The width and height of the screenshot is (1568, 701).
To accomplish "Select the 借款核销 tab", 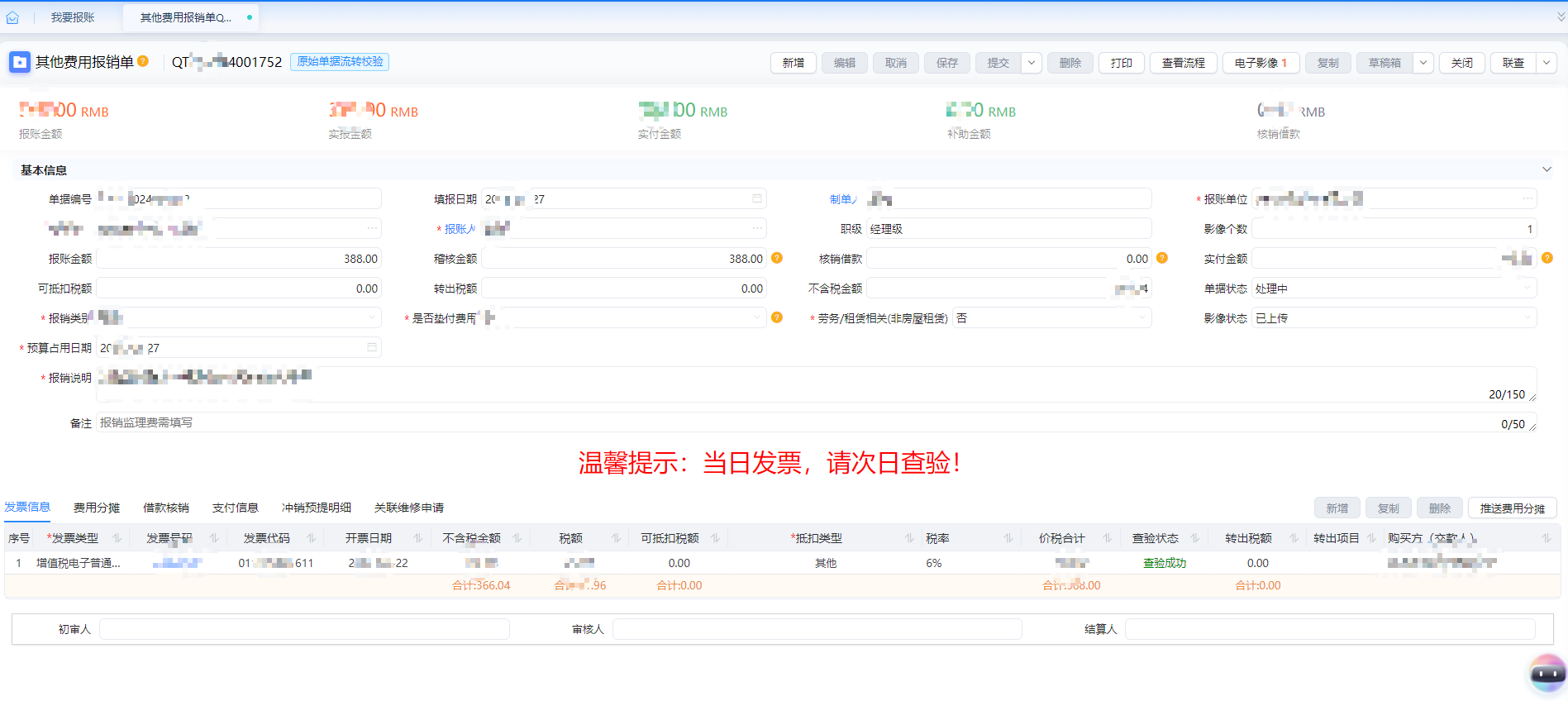I will [x=166, y=508].
